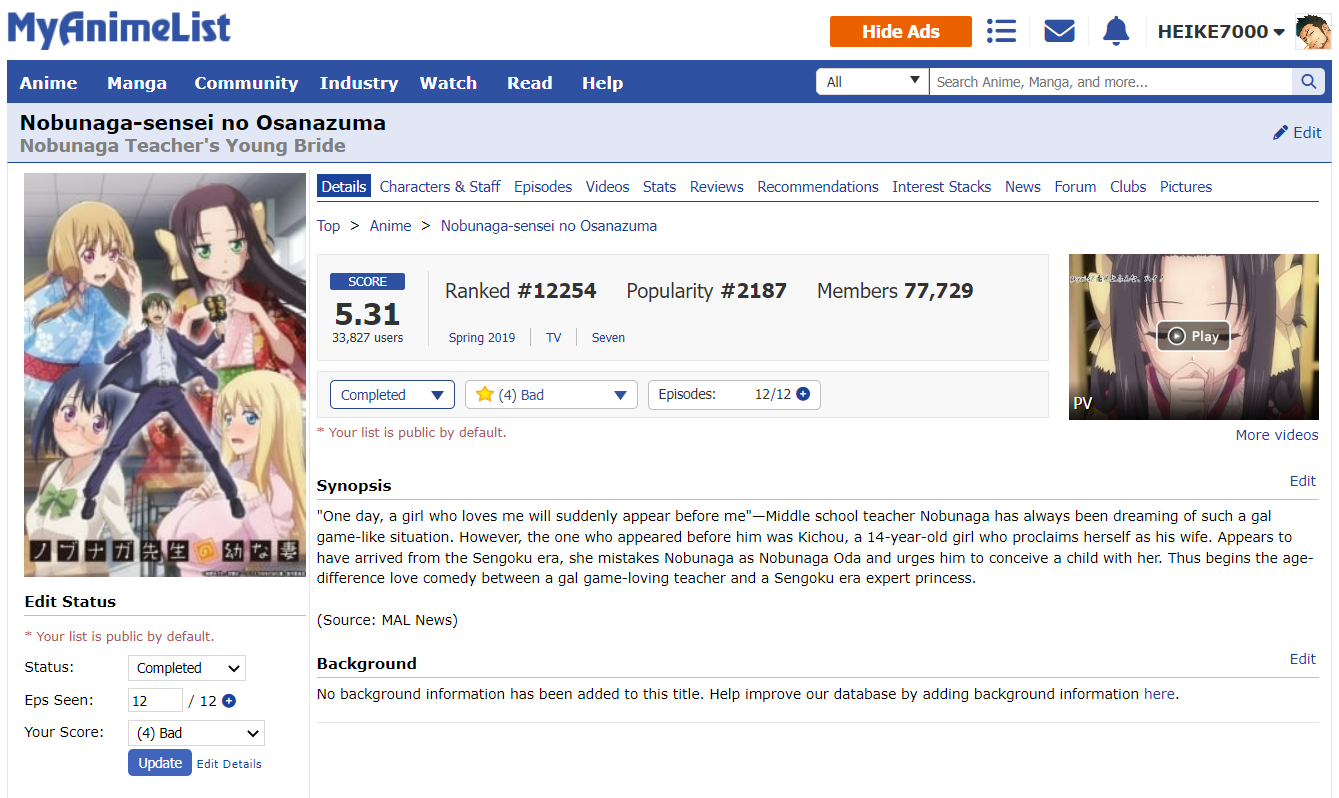
Task: Click the More videos link
Action: coord(1276,435)
